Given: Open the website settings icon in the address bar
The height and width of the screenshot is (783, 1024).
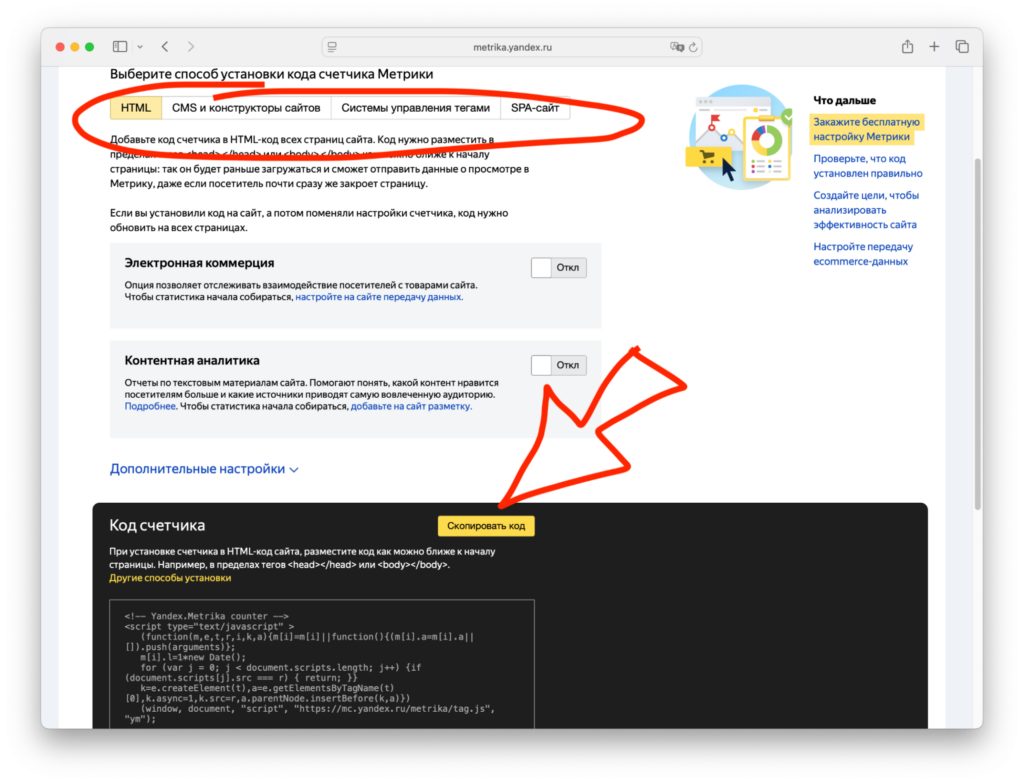Looking at the screenshot, I should (x=332, y=47).
